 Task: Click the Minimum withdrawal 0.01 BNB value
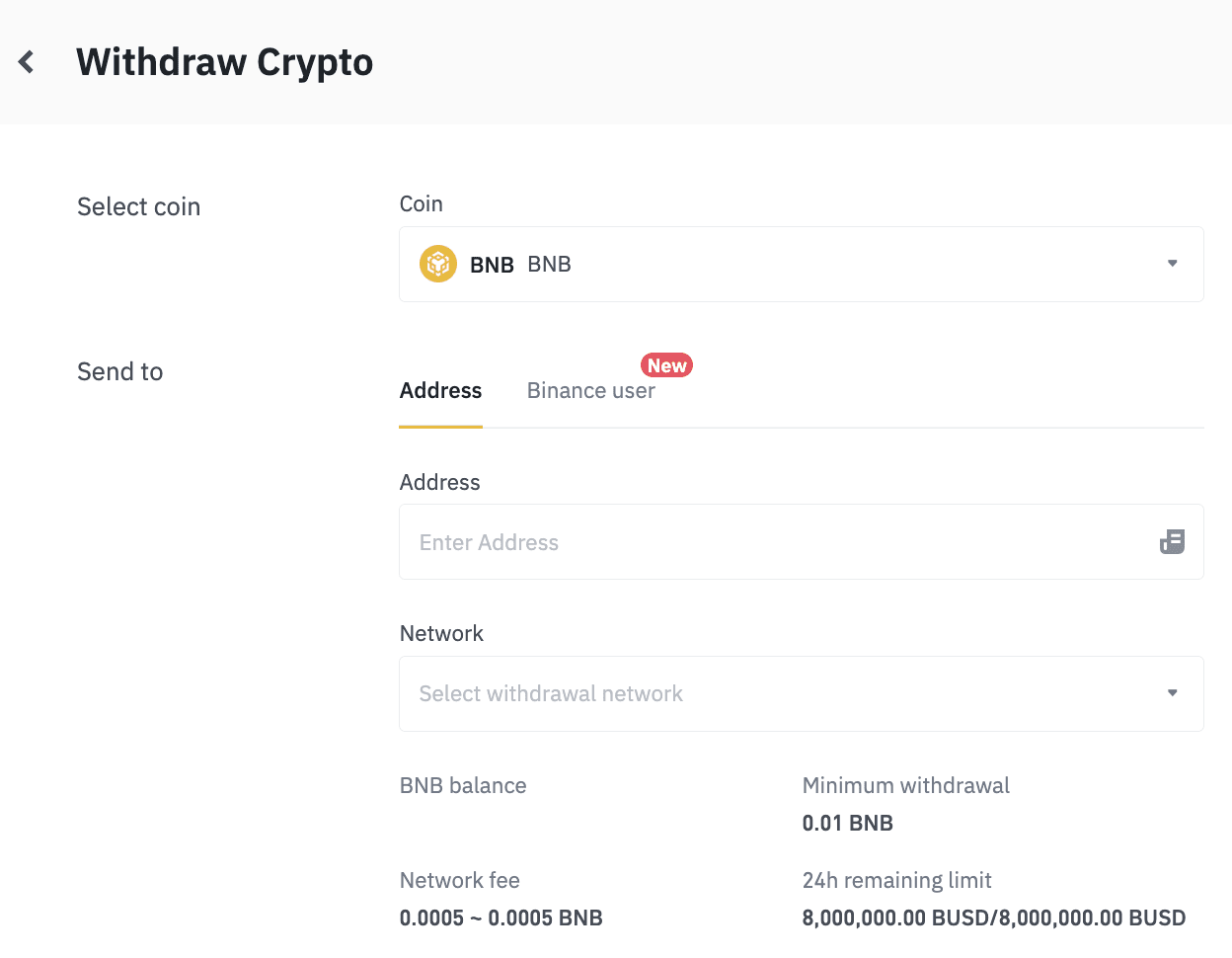(848, 824)
